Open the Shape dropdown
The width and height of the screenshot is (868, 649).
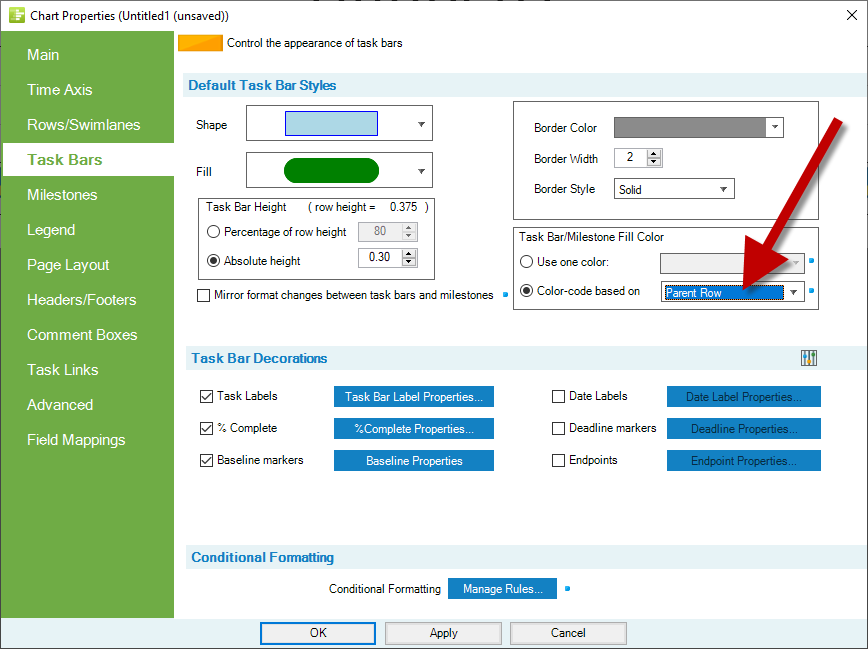[421, 124]
